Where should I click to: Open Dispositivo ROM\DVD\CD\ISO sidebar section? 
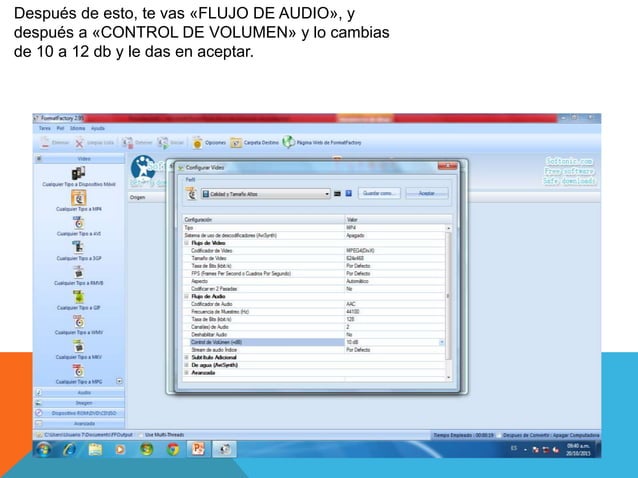(x=79, y=413)
